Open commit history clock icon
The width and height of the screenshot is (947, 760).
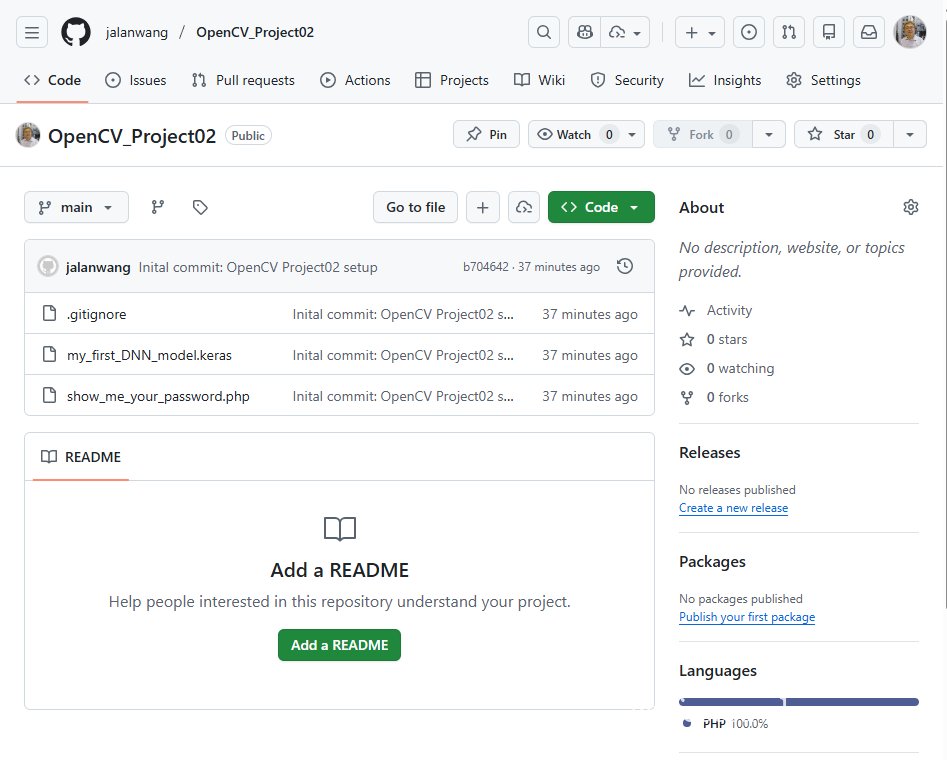point(625,266)
